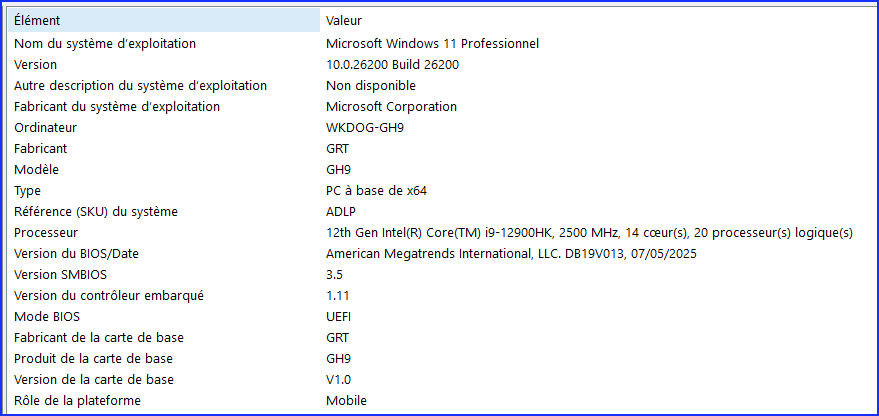
Task: Select Fabricant du système d'exploitation row
Action: point(117,107)
